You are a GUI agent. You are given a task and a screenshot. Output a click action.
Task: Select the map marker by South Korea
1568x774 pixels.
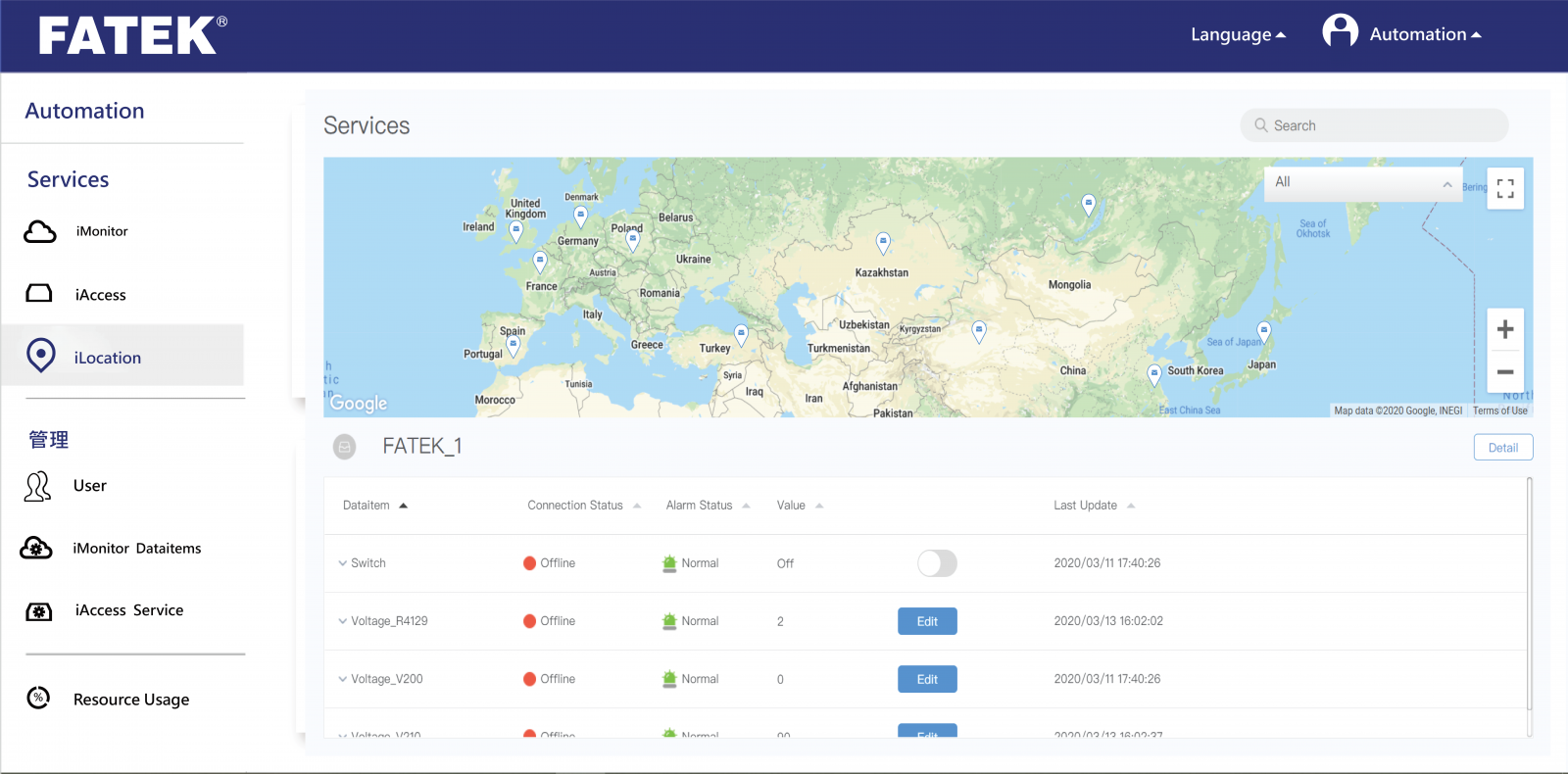click(x=1154, y=375)
